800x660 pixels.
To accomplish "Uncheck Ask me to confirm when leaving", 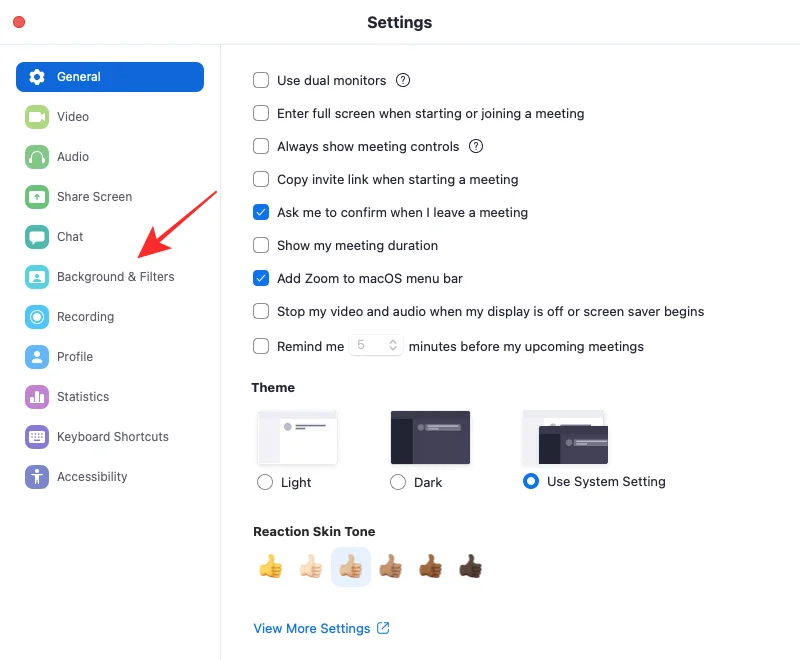I will click(261, 212).
